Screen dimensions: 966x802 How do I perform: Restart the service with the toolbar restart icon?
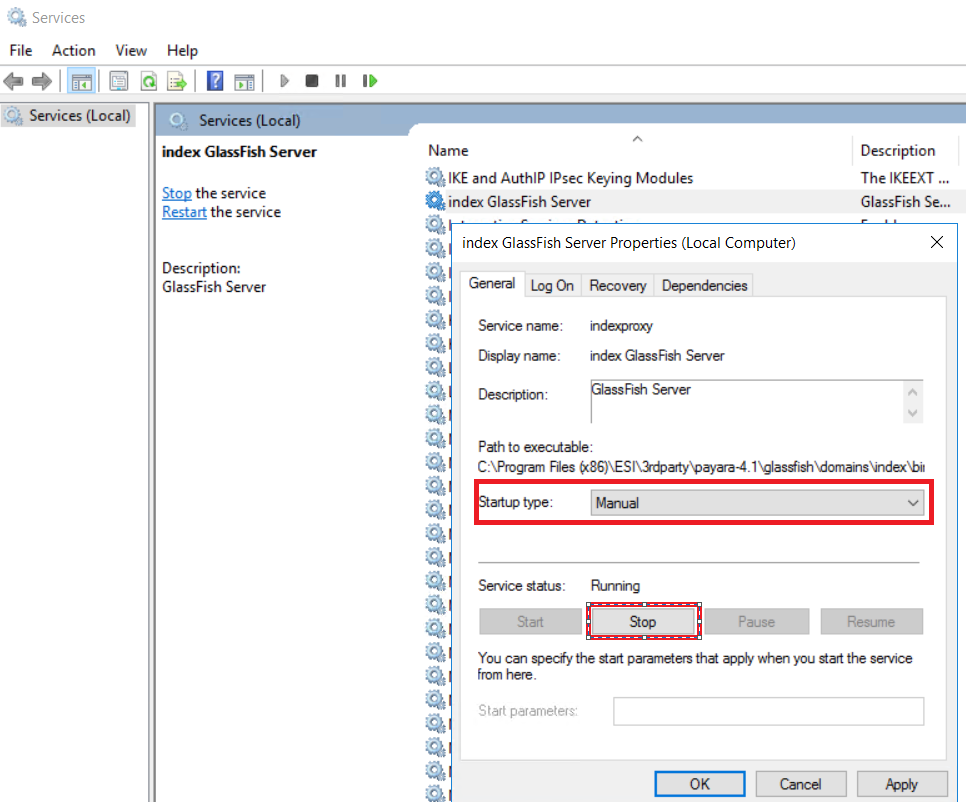pos(370,81)
